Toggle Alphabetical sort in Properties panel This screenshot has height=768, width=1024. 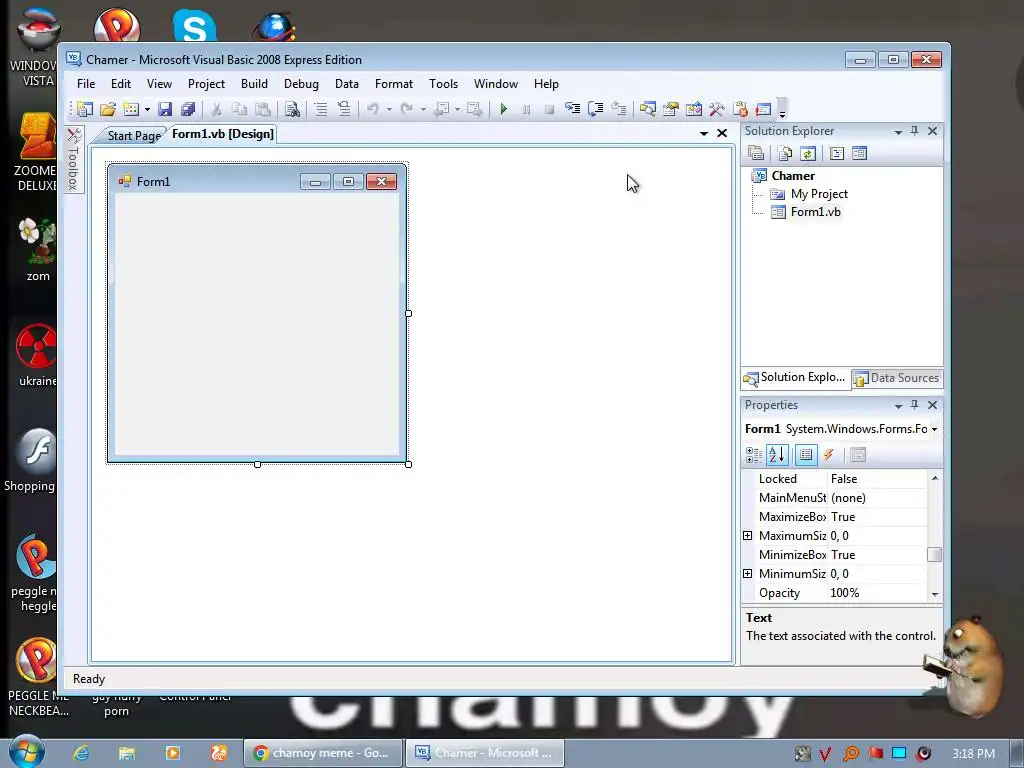776,455
